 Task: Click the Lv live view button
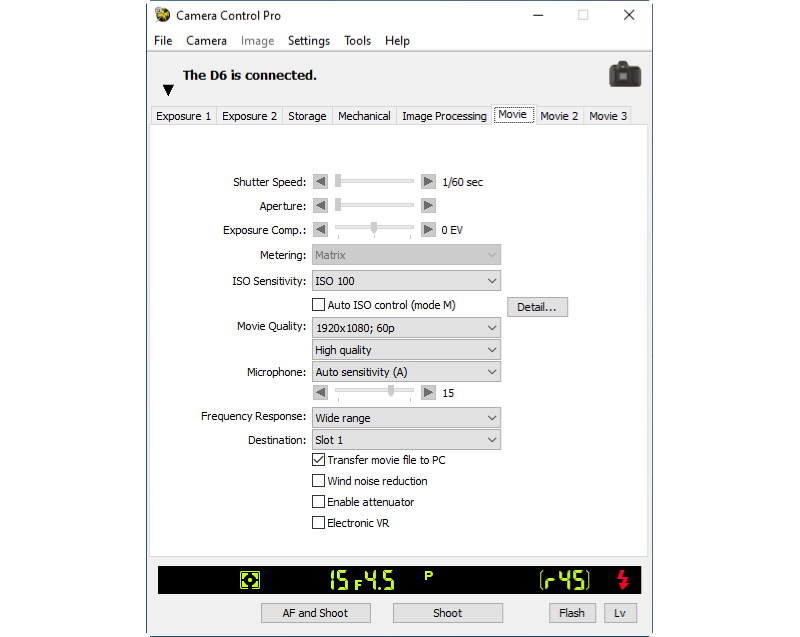tap(620, 613)
